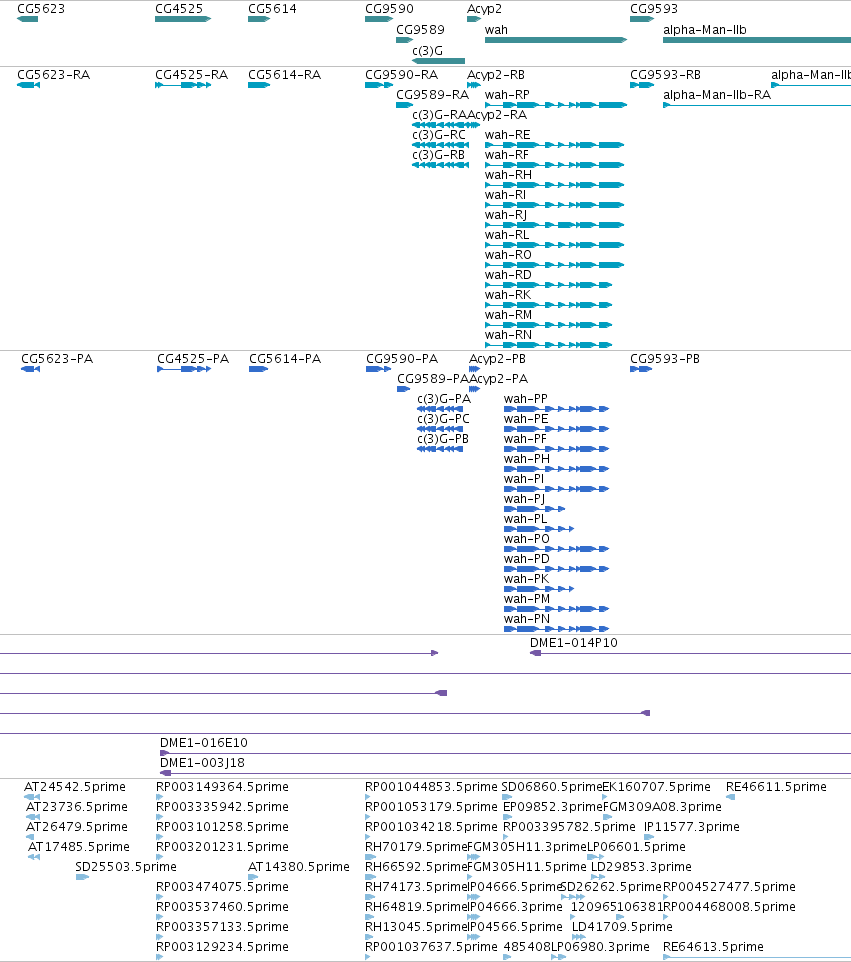The image size is (851, 962).
Task: Click transcript wah-RP
Action: click(507, 94)
